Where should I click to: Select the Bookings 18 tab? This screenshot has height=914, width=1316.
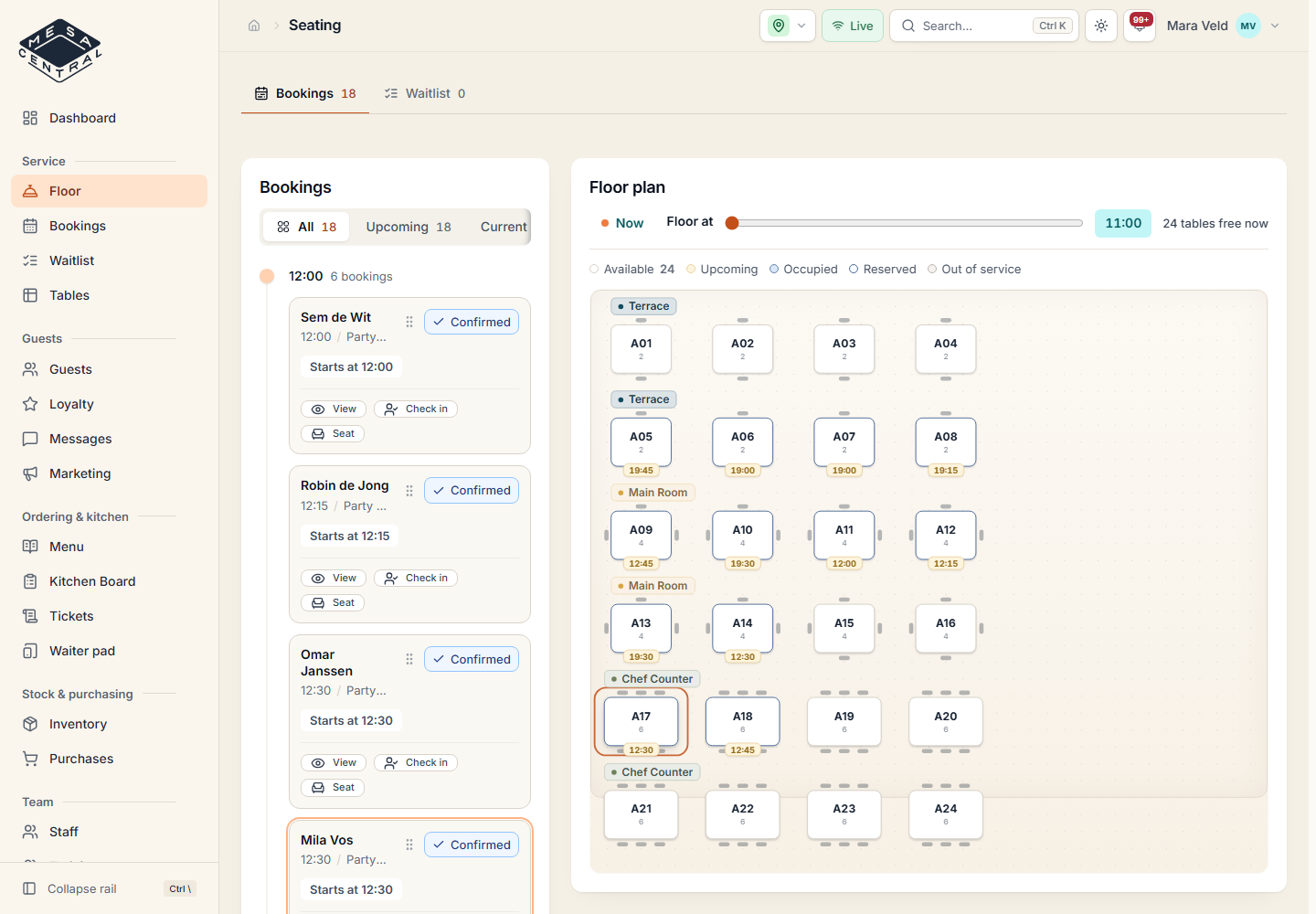(x=305, y=93)
